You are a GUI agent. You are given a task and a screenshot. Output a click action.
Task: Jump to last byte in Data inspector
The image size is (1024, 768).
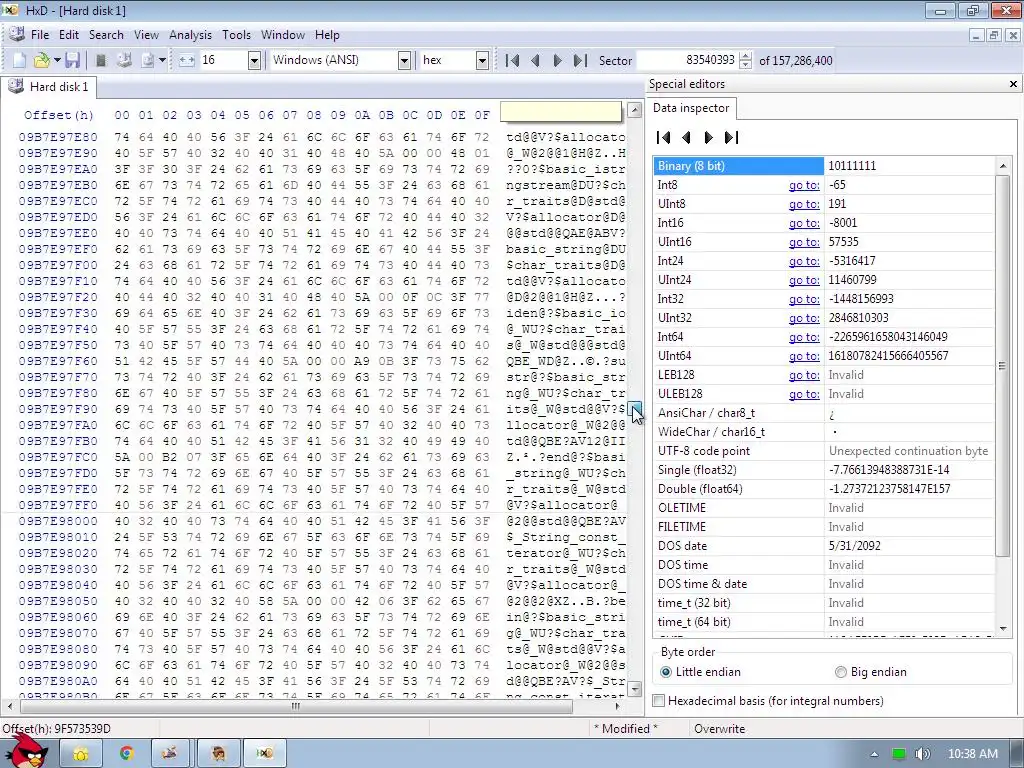point(731,138)
